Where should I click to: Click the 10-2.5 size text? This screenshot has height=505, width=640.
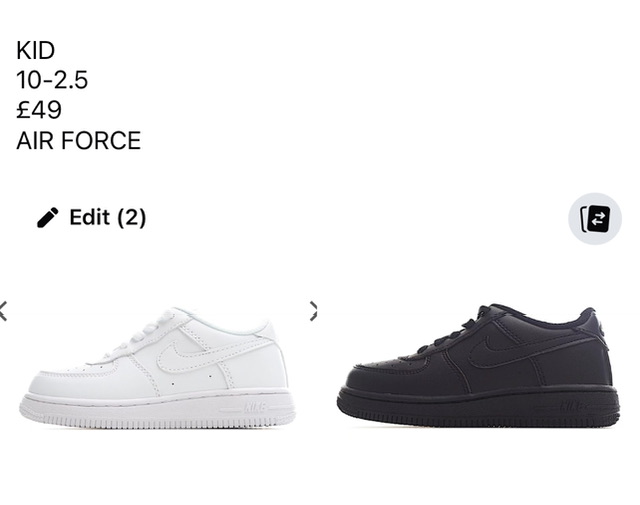click(52, 80)
